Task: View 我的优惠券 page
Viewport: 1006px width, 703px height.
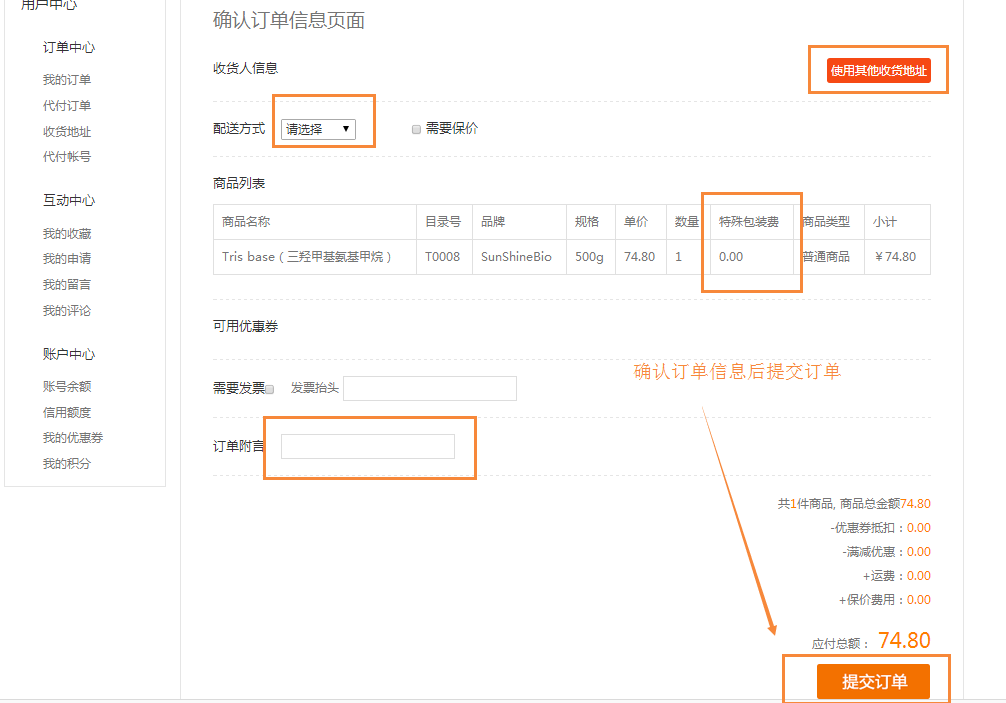Action: [x=73, y=438]
